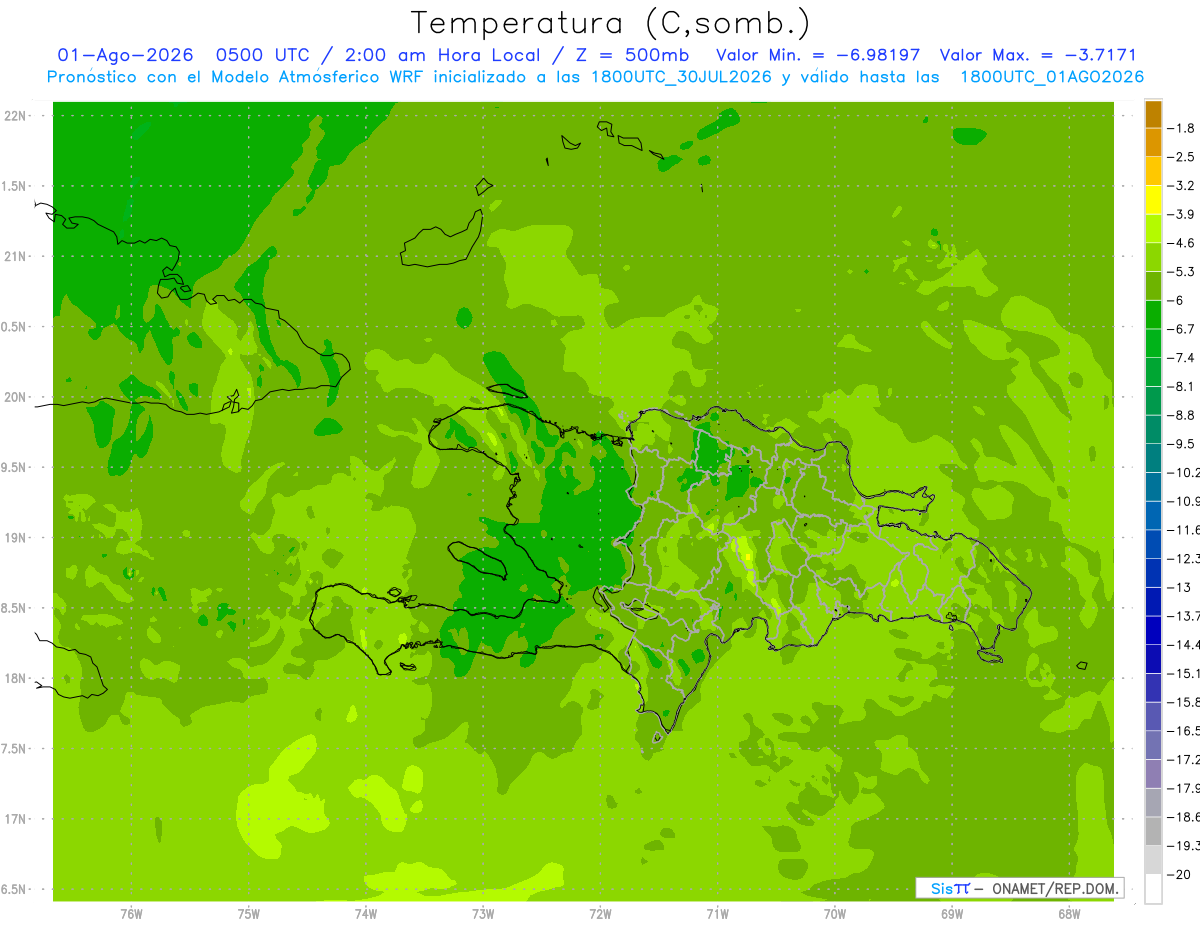Click the '70W' longitude label
The height and width of the screenshot is (927, 1200).
pos(834,913)
